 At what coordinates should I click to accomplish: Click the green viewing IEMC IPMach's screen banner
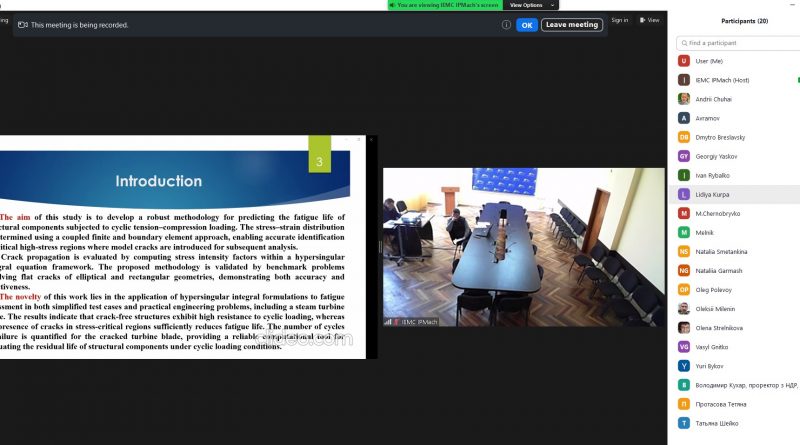coord(446,5)
